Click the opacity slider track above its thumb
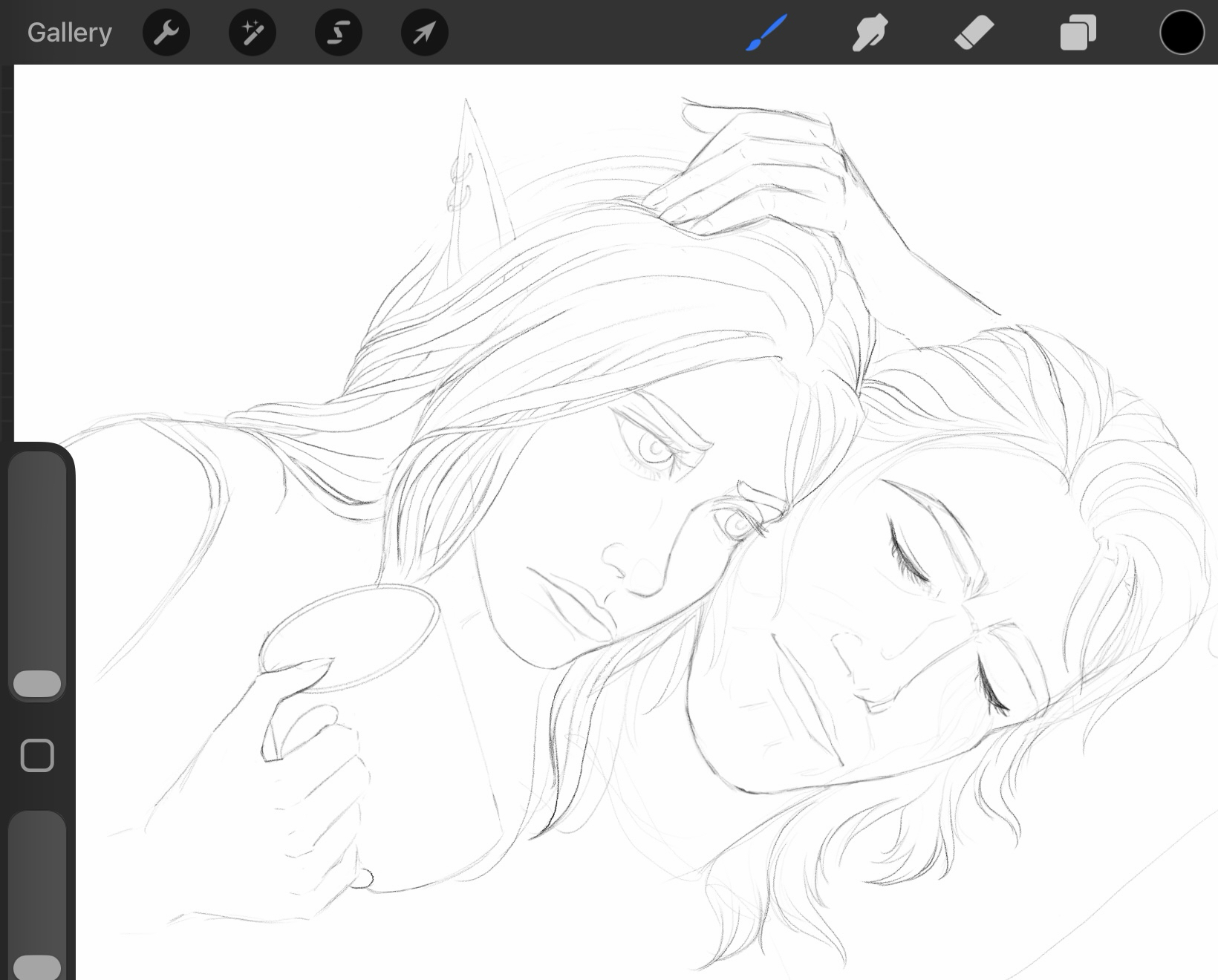Screen dimensions: 1218x980 point(37,876)
